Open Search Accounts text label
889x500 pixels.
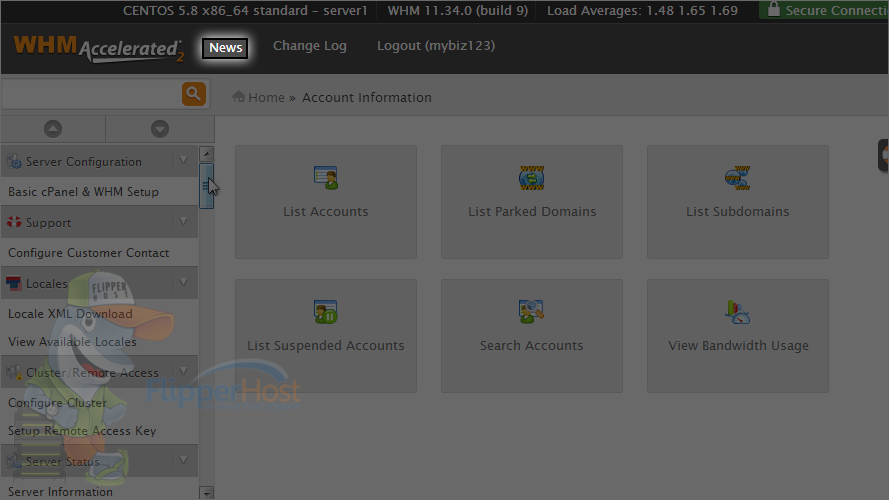click(x=532, y=345)
